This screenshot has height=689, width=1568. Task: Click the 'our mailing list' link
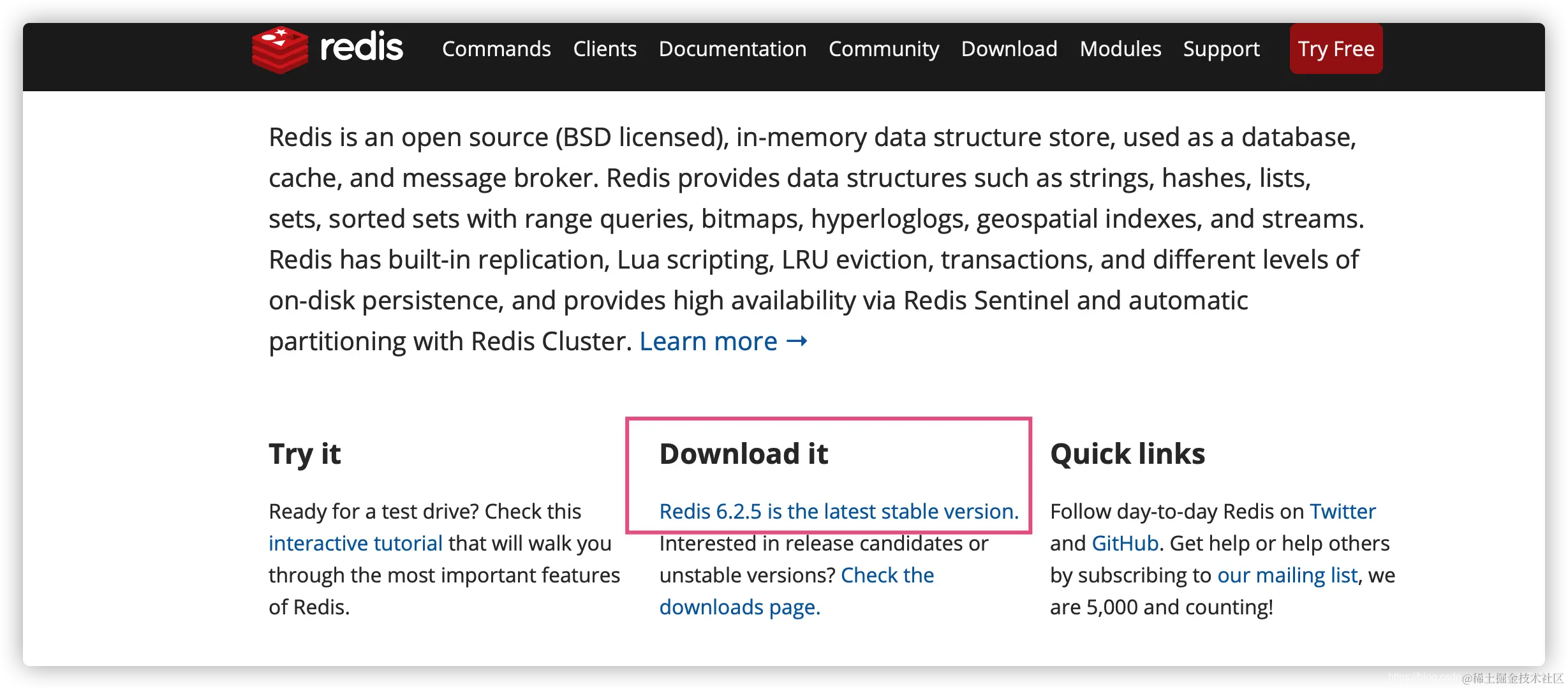tap(1287, 575)
